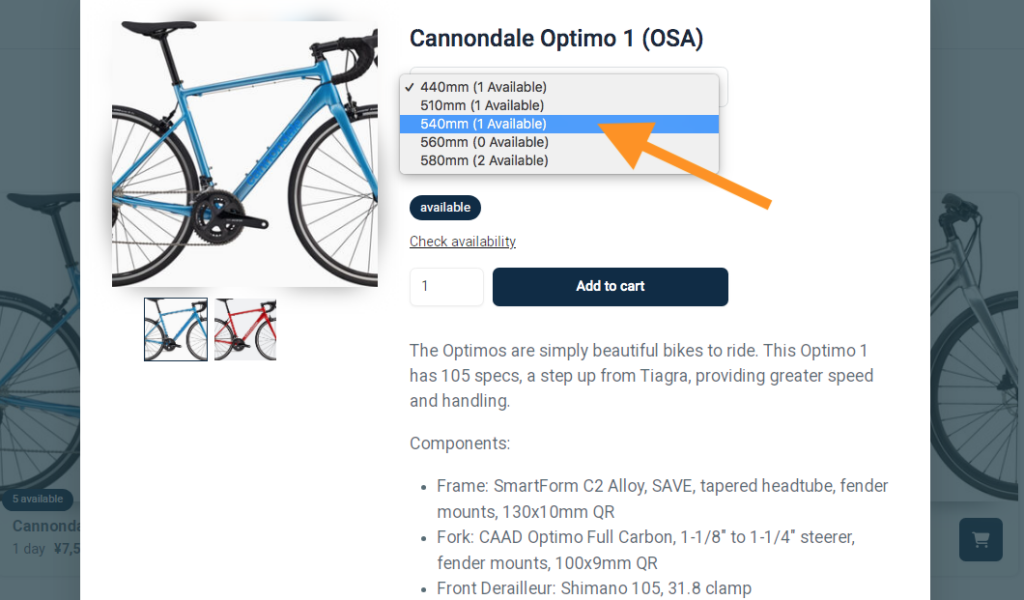Show the blue bike thumbnail image
The height and width of the screenshot is (600, 1024).
176,329
